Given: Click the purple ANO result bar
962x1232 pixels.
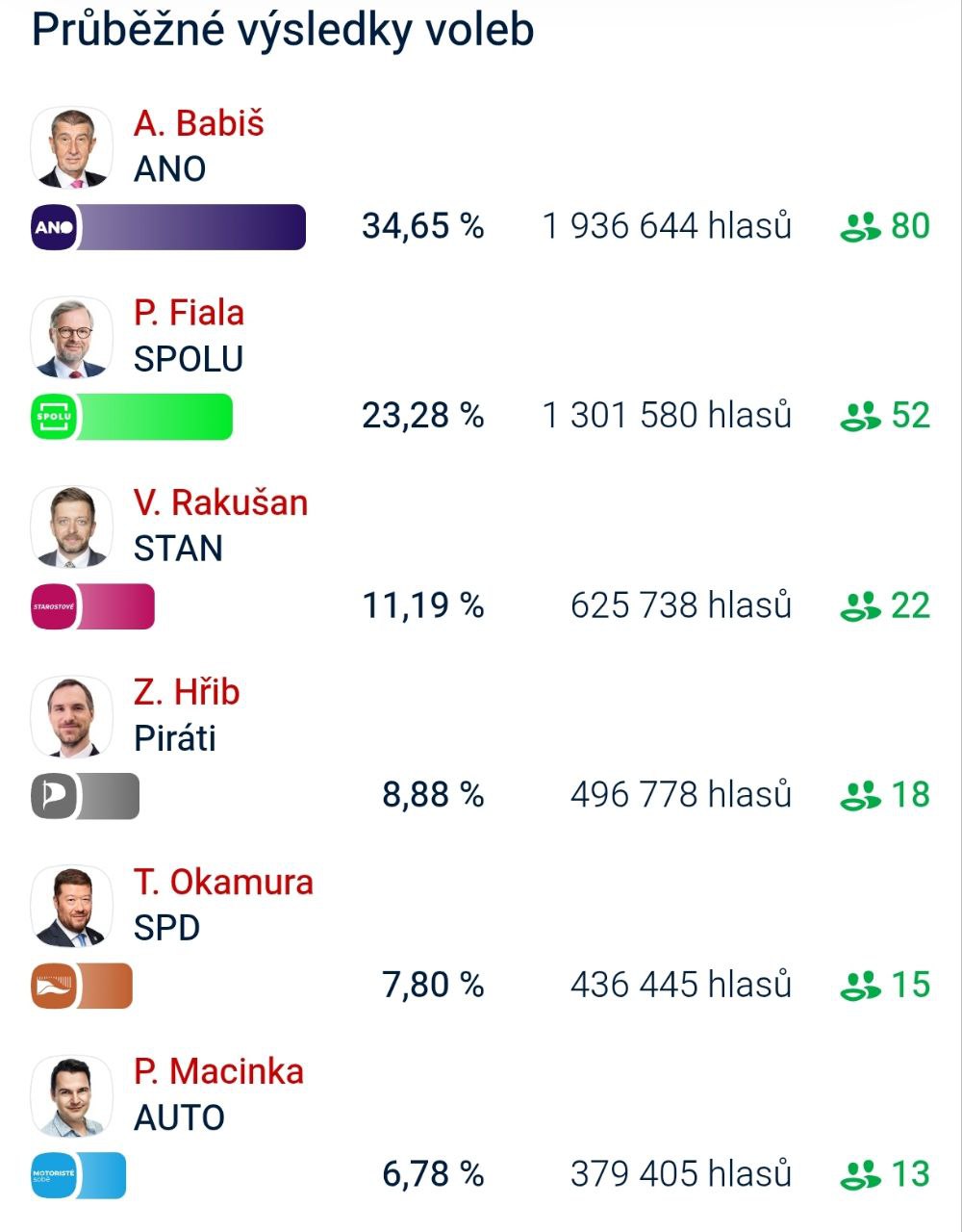Looking at the screenshot, I should coord(190,228).
